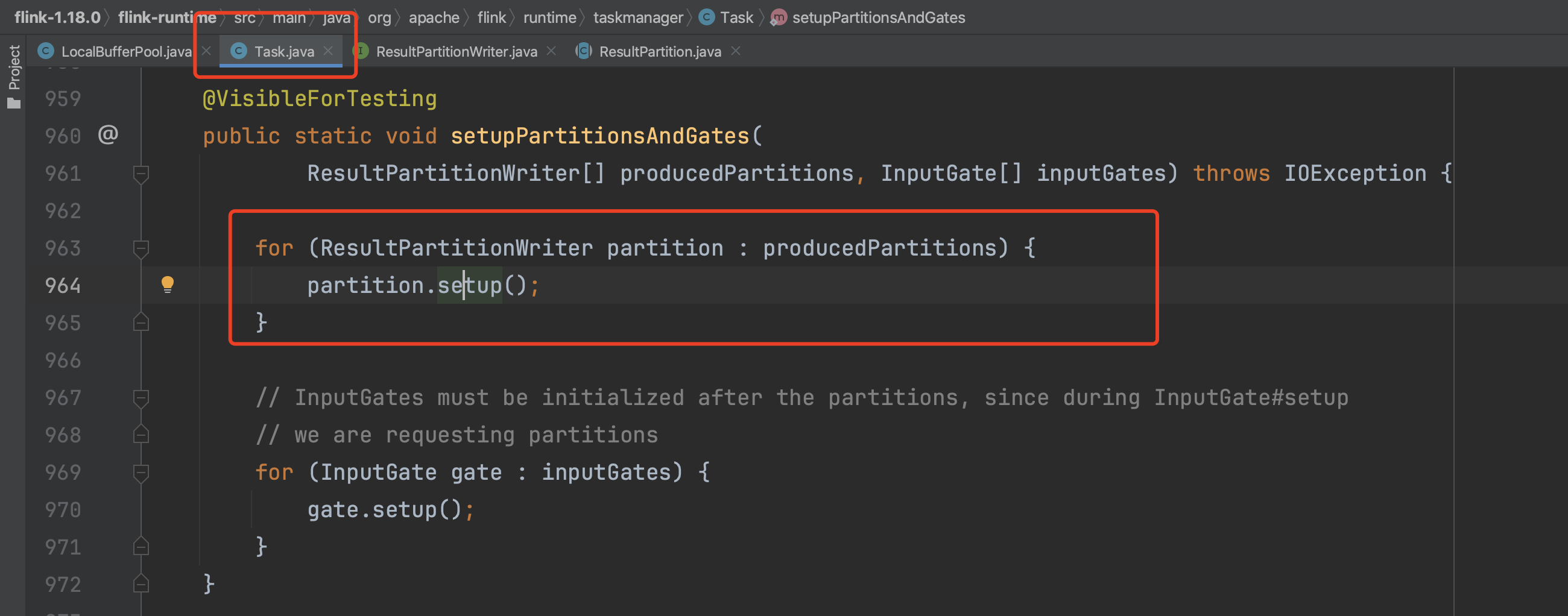Click taskmanager in the breadcrumb path

point(638,17)
